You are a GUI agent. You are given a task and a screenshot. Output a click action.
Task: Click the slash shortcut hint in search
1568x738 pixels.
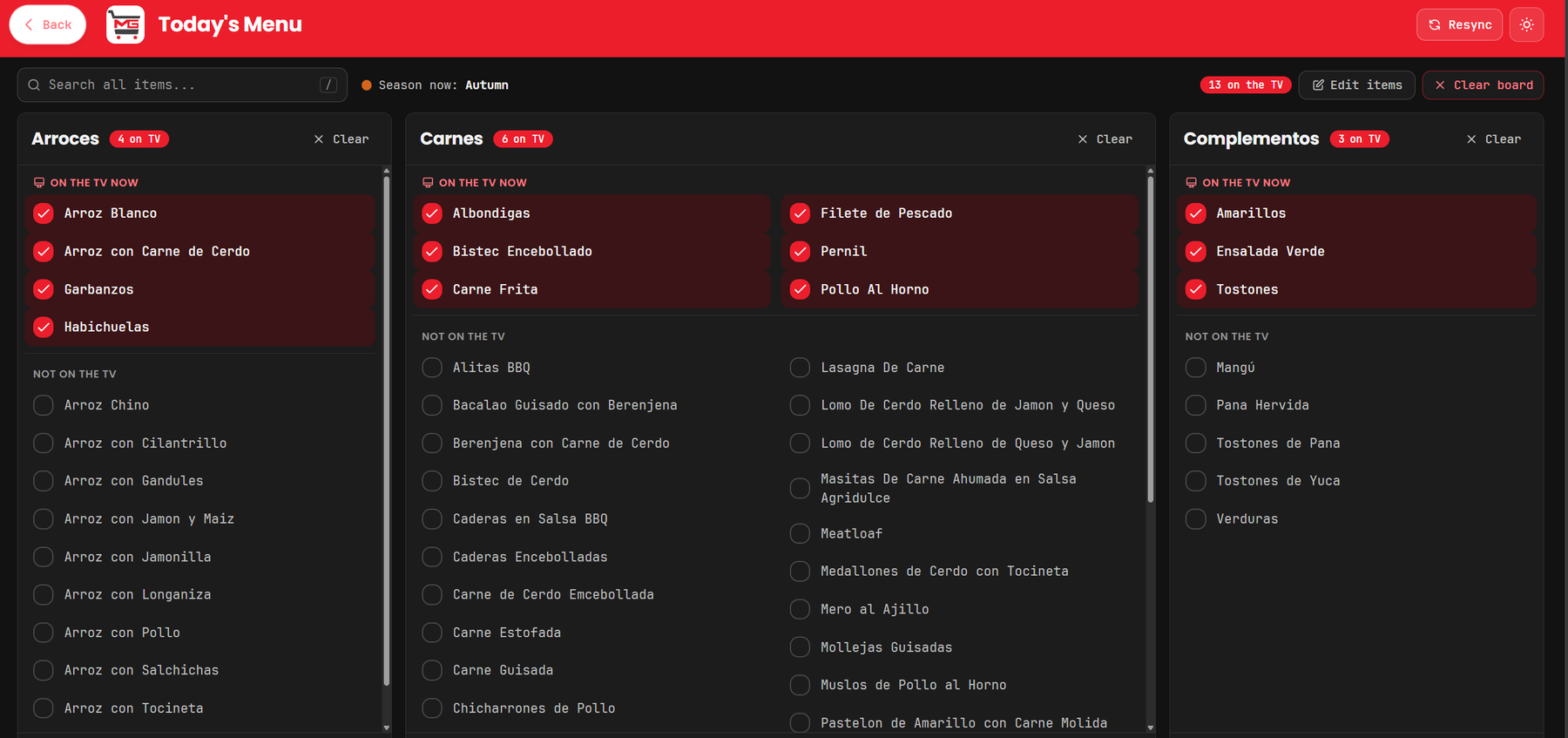coord(328,85)
